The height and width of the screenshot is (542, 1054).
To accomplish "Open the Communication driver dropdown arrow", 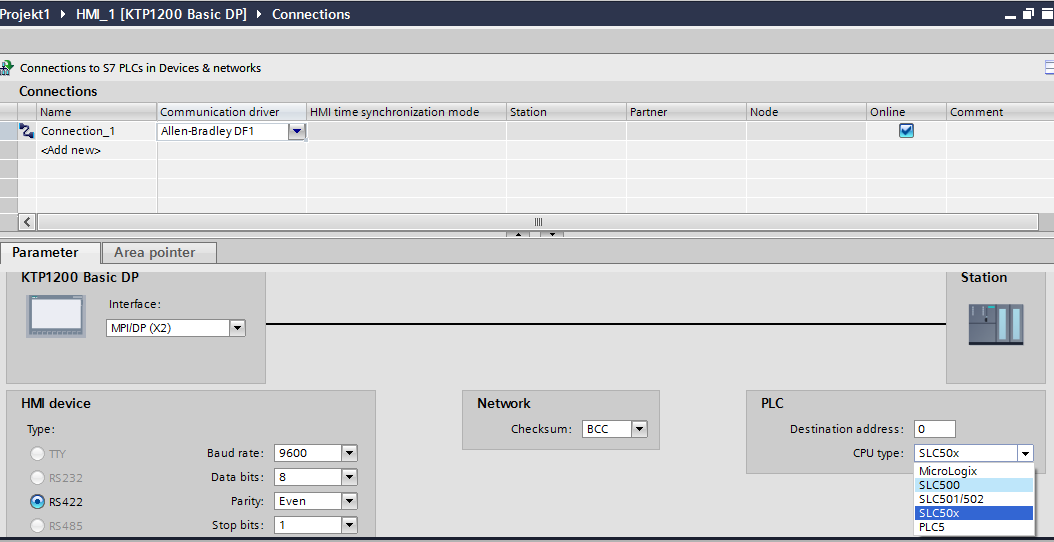I will click(296, 131).
